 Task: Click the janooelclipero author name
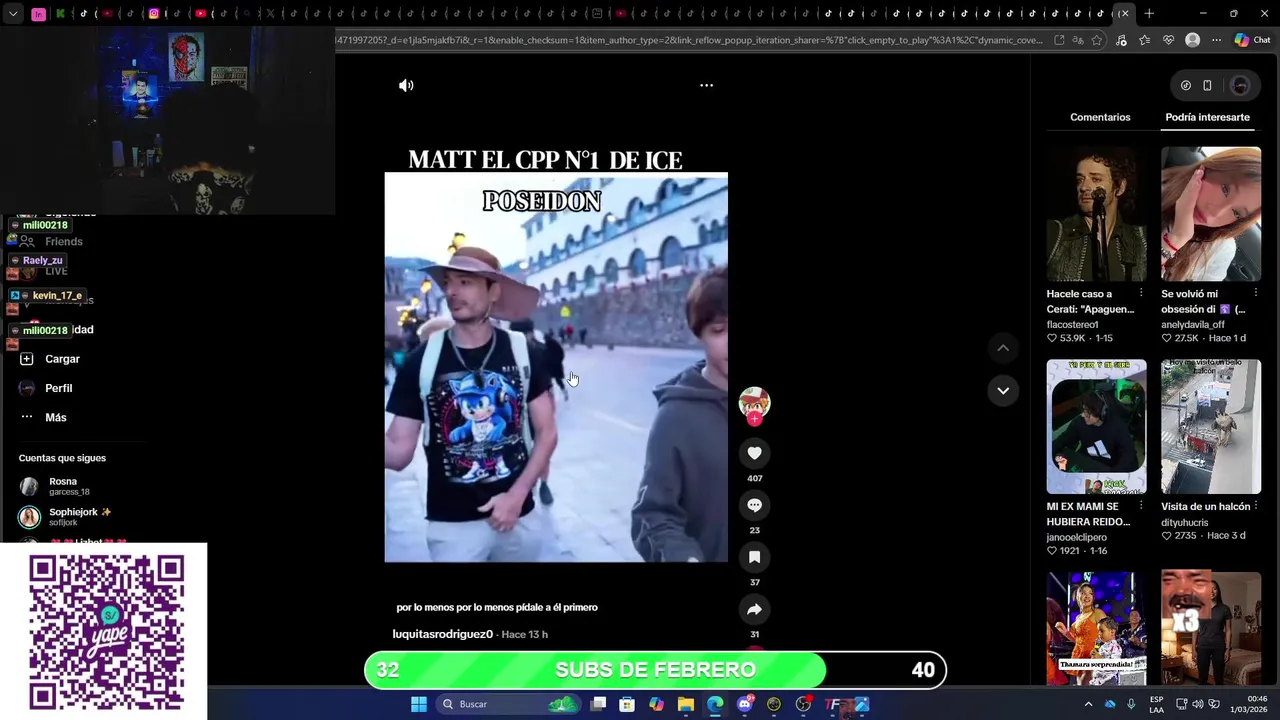point(1076,537)
